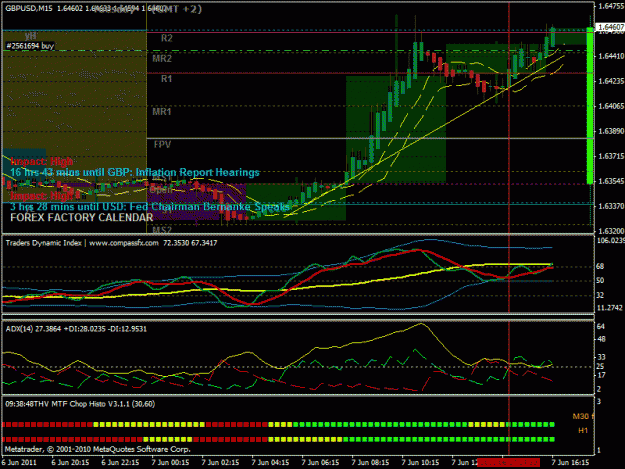625x469 pixels.
Task: Click the 7 Jun 08:15 time axis label
Action: [370, 462]
